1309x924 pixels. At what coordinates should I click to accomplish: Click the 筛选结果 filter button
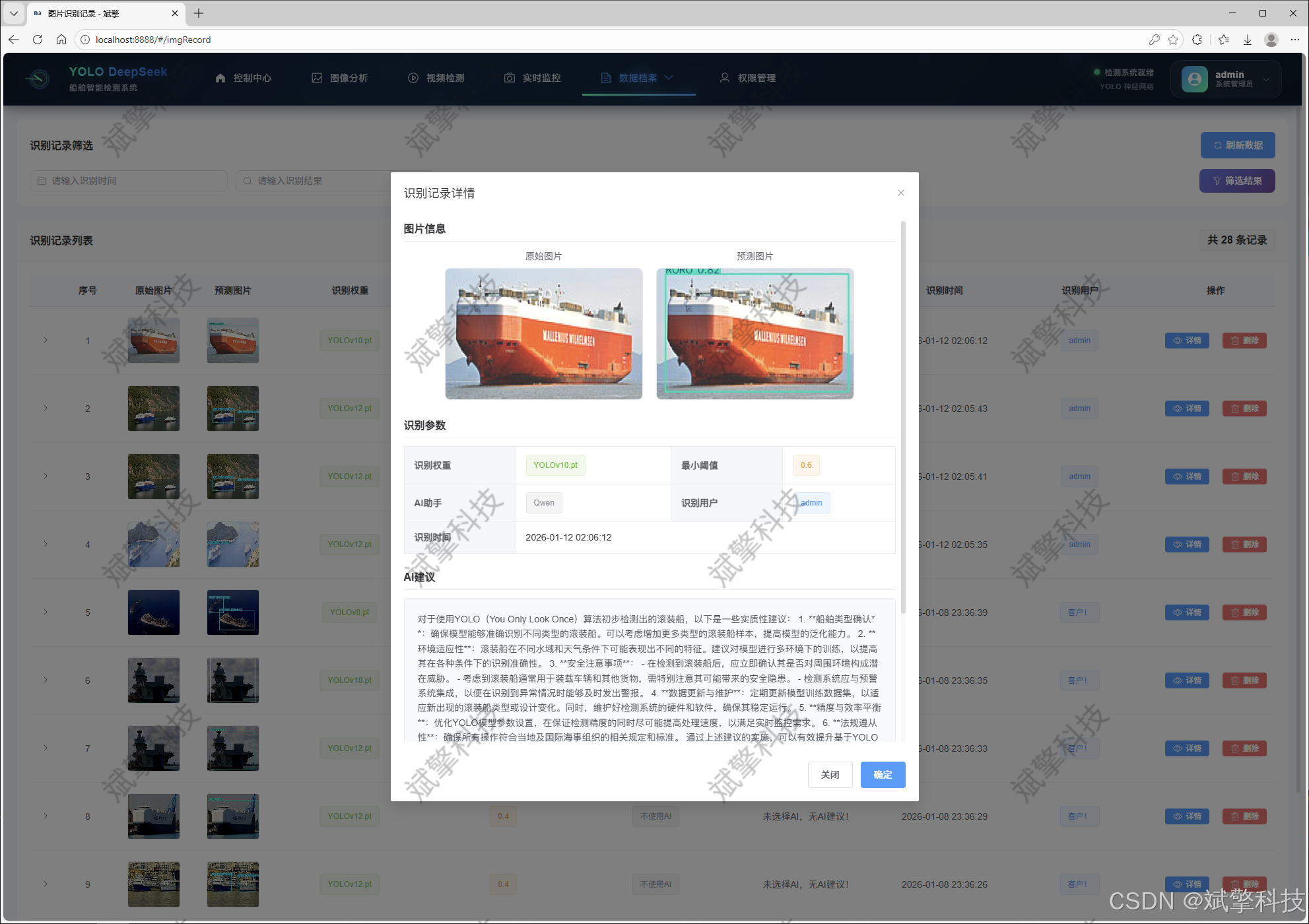pos(1236,181)
